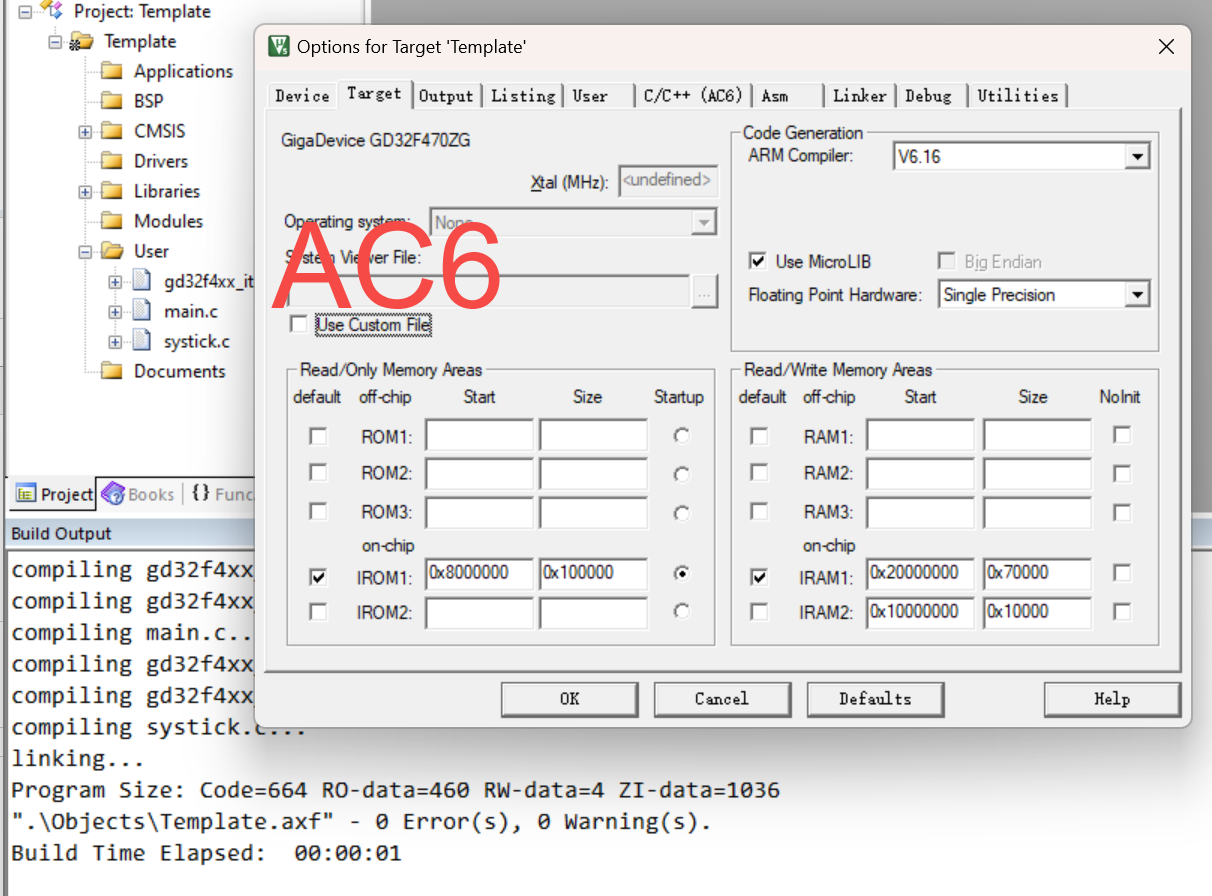Click the Functions tab braces icon
The image size is (1212, 896).
tap(201, 493)
